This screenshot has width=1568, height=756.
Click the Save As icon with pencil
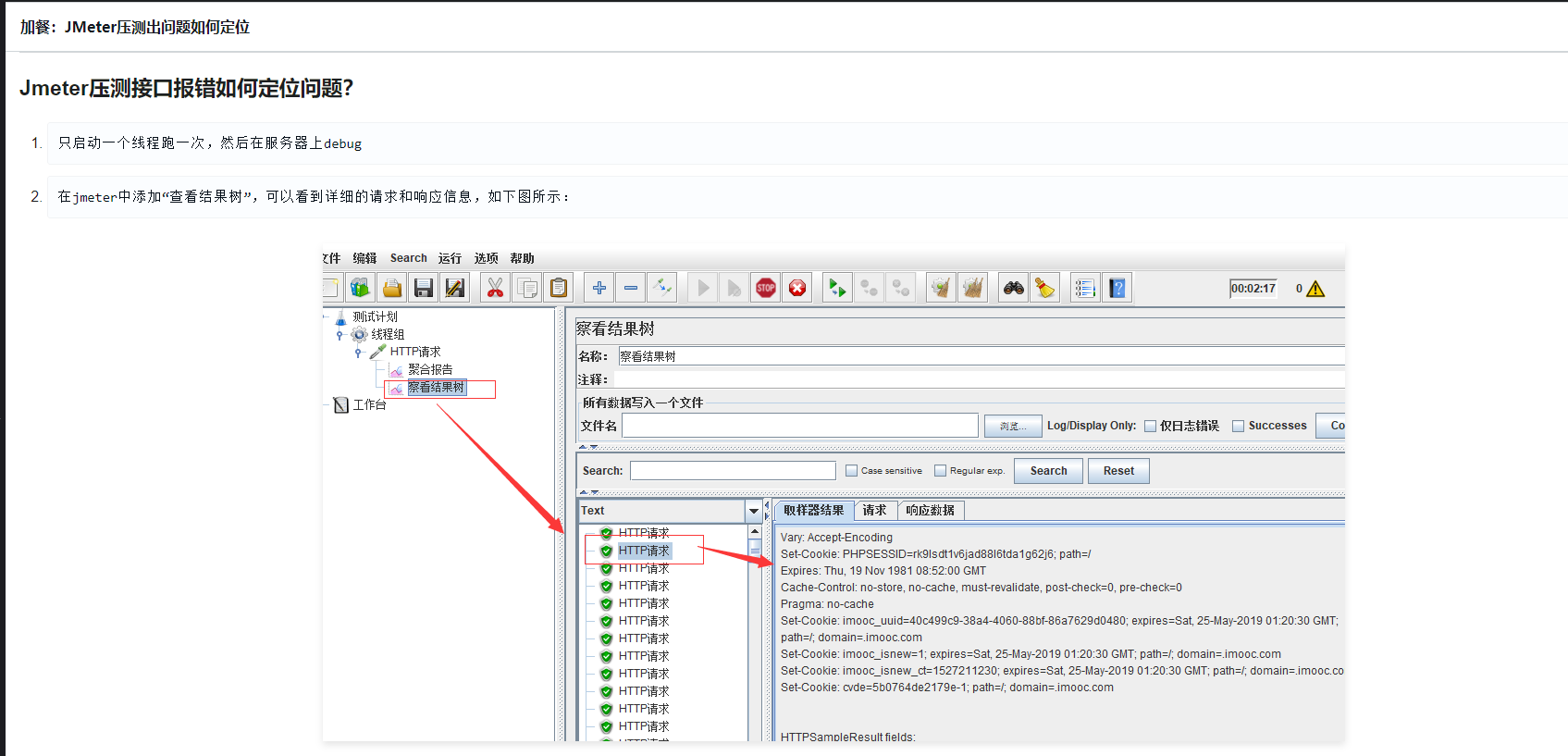(455, 288)
